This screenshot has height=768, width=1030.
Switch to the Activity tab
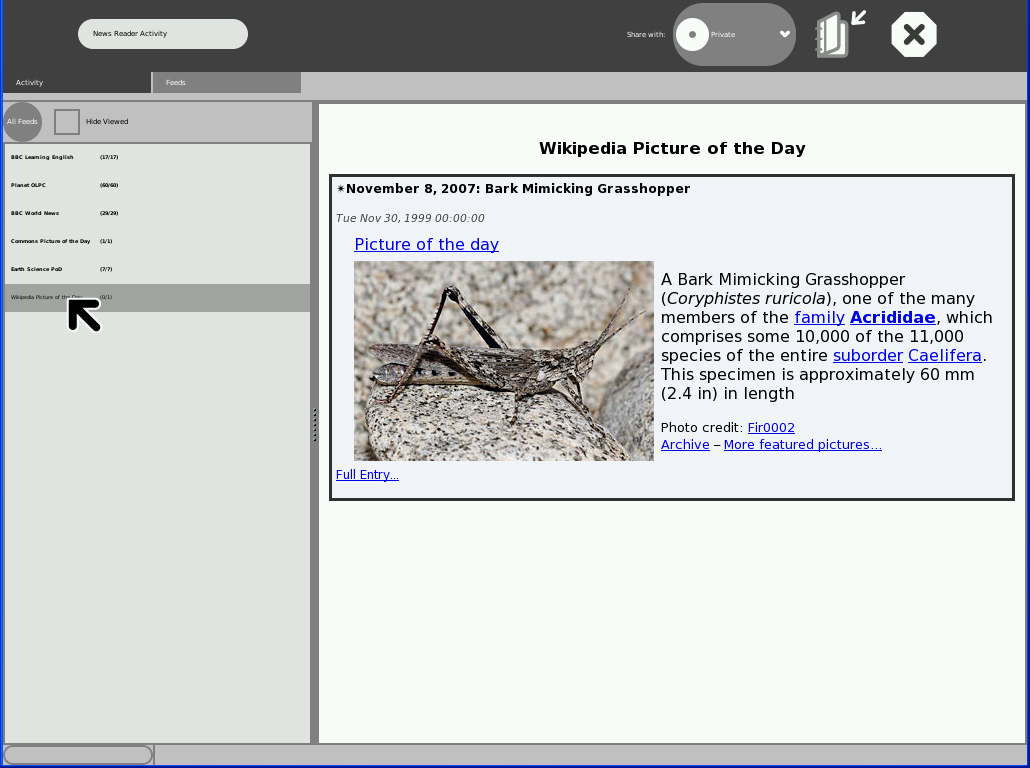(77, 83)
